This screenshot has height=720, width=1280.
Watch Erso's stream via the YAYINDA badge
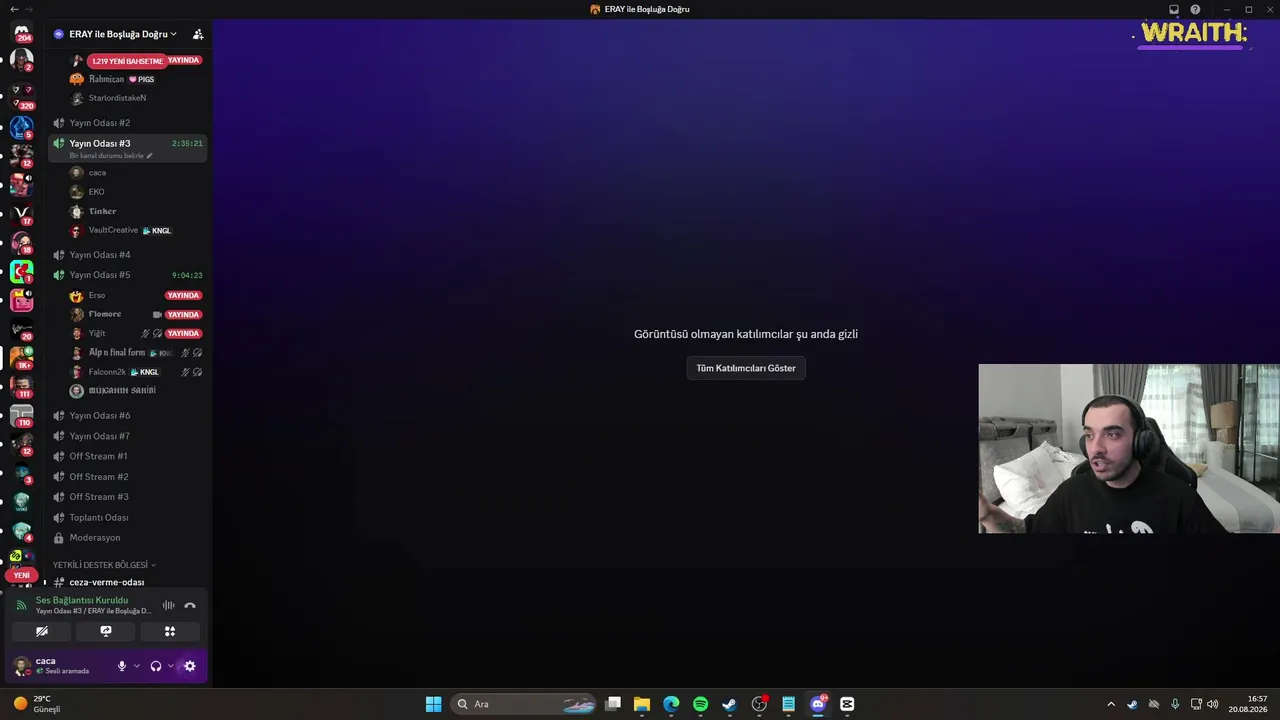[184, 296]
